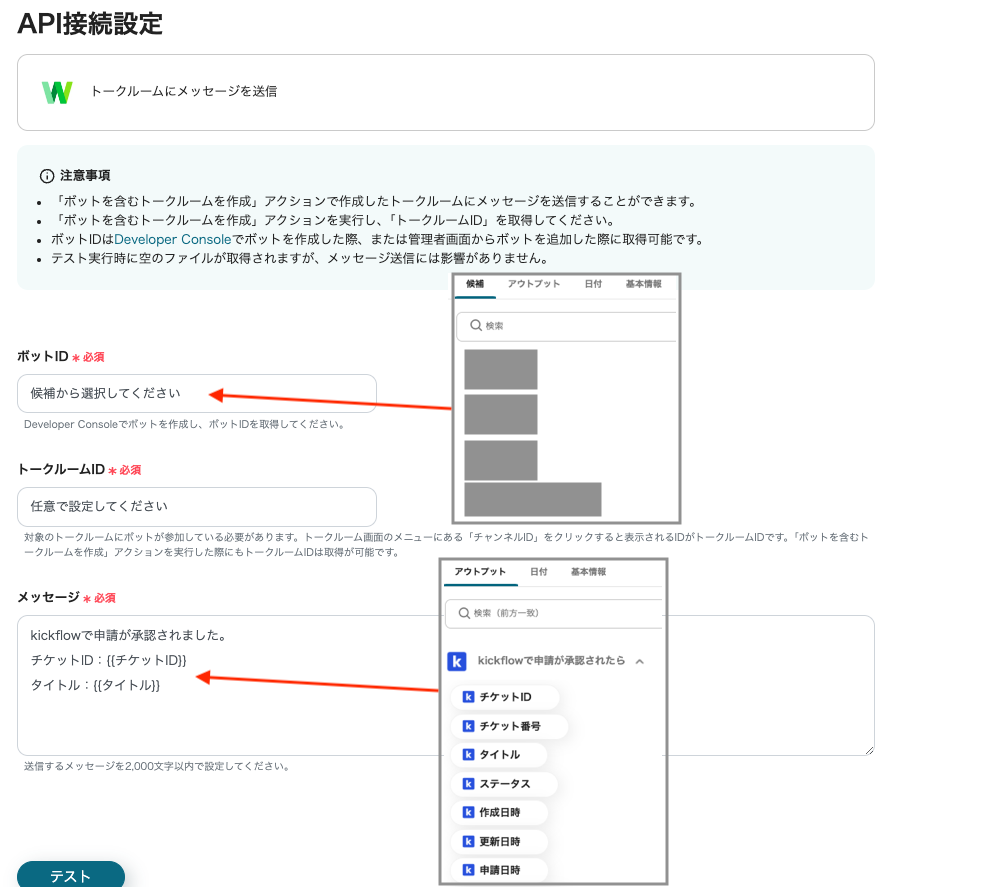990x887 pixels.
Task: Click the トークルームID field label
Action: [61, 470]
